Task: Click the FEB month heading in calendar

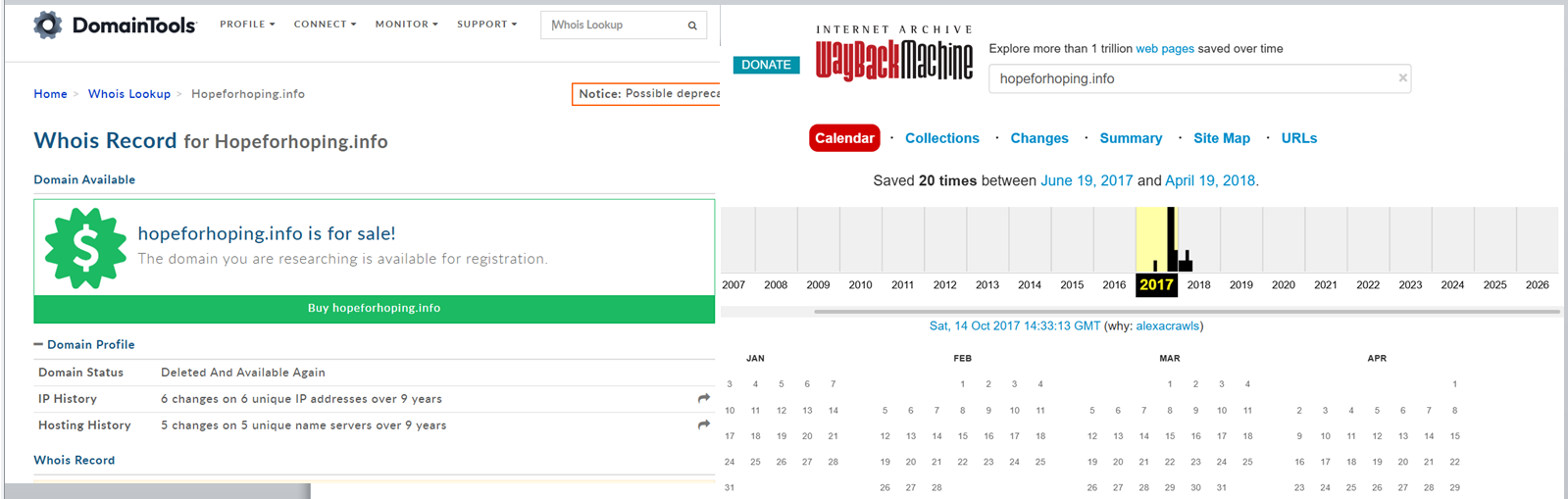Action: [962, 359]
